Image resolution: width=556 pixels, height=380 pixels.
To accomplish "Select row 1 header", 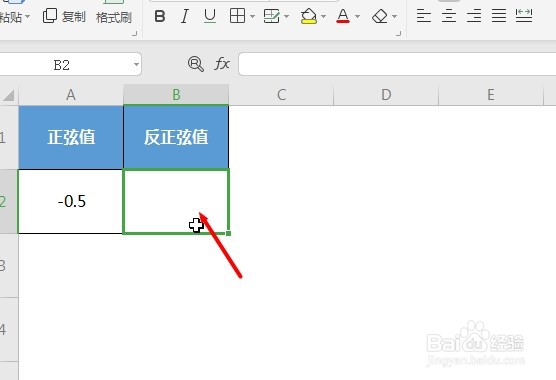I will click(x=9, y=137).
